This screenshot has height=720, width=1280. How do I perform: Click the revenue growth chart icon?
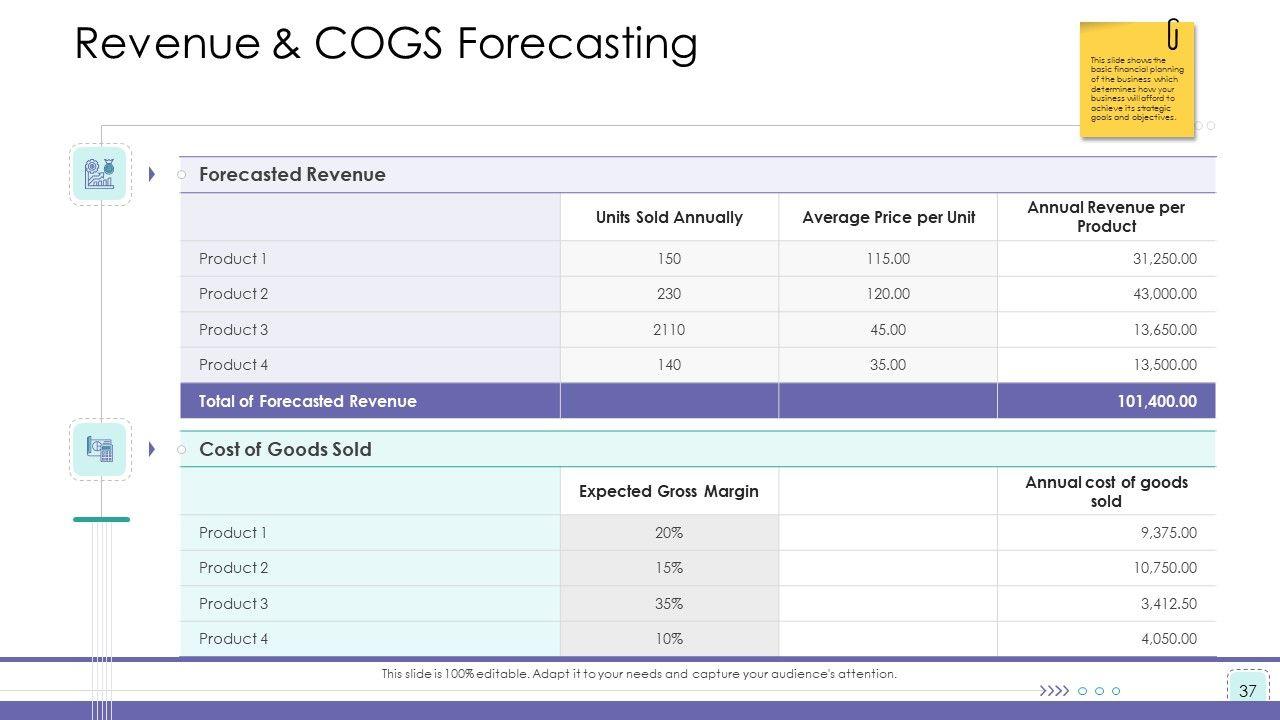coord(100,174)
